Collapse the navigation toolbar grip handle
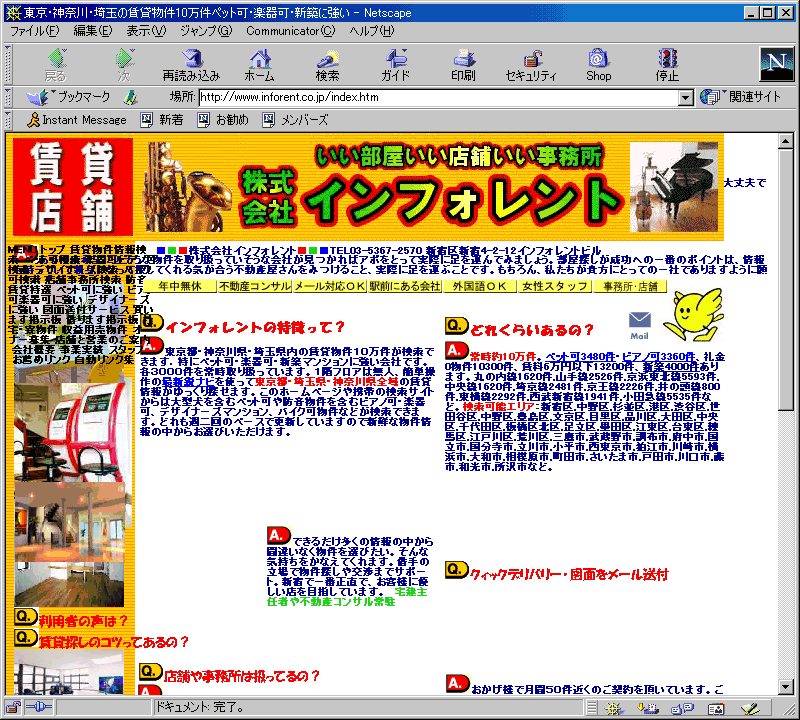The width and height of the screenshot is (800, 720). click(x=8, y=65)
